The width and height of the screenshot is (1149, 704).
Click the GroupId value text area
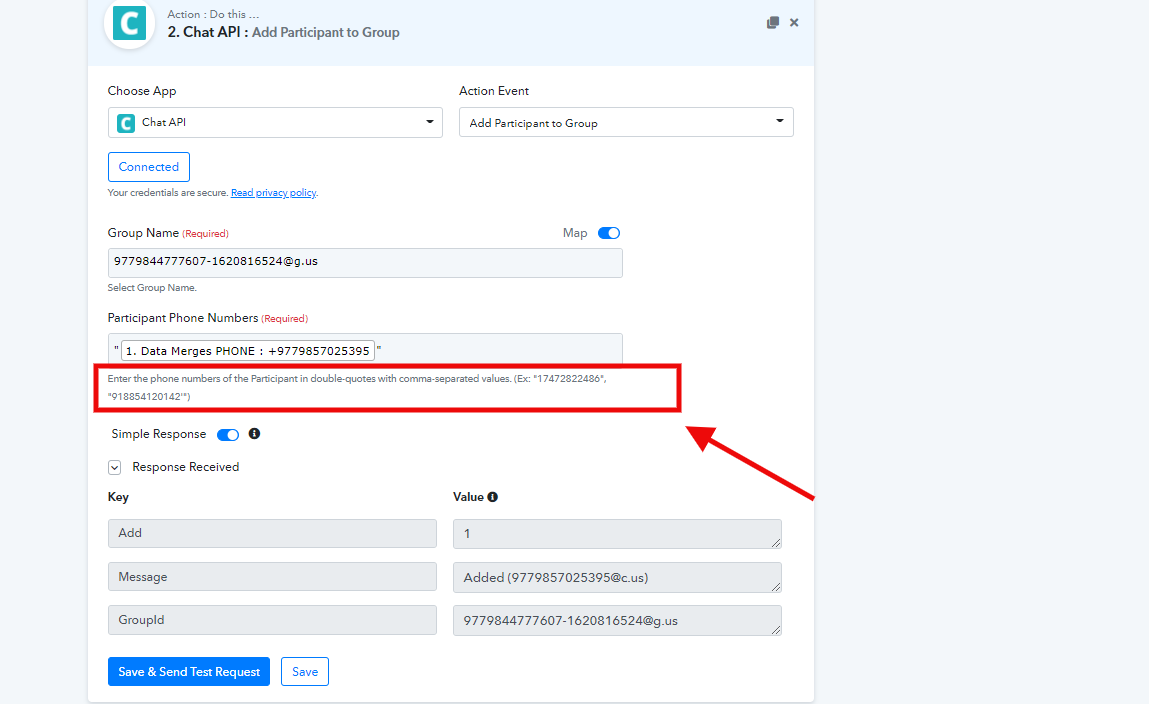coord(616,620)
